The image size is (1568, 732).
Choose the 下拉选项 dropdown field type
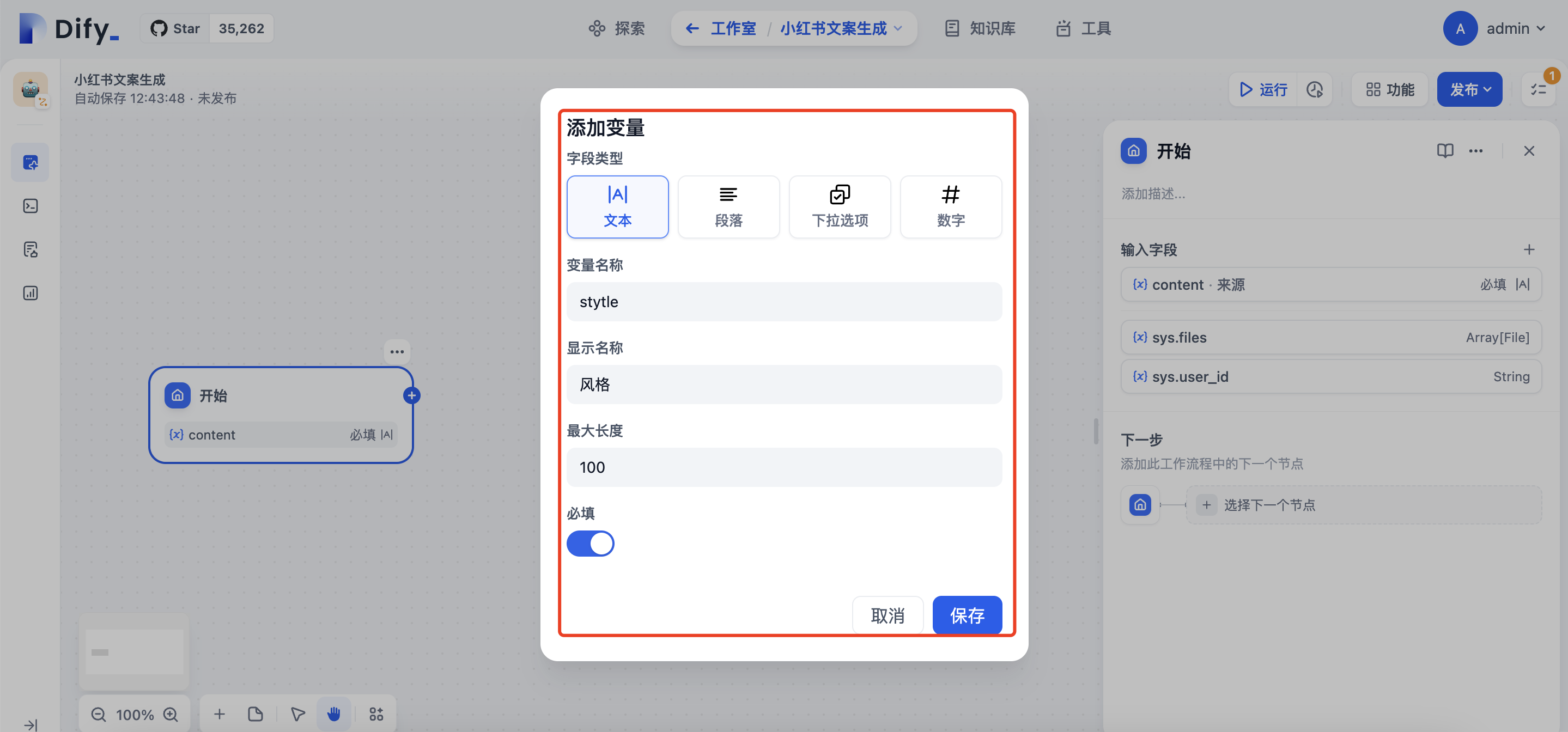(840, 207)
